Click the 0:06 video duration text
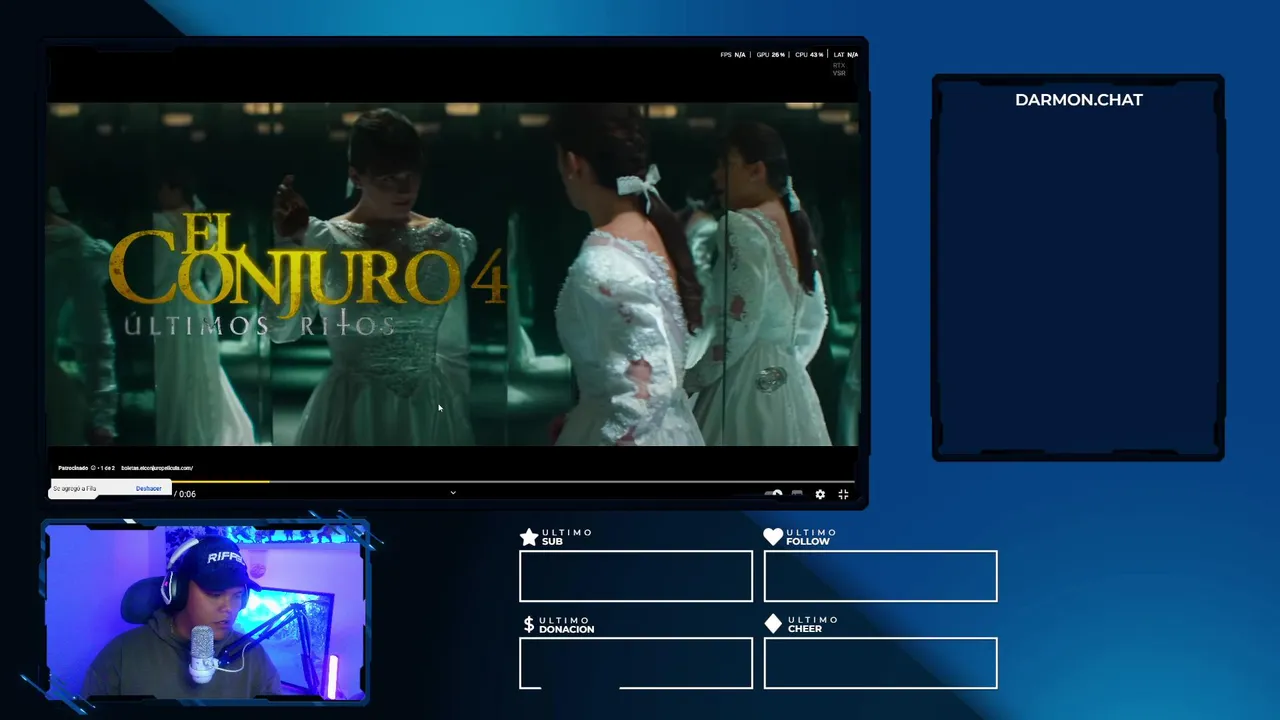Image resolution: width=1280 pixels, height=720 pixels. pyautogui.click(x=187, y=494)
